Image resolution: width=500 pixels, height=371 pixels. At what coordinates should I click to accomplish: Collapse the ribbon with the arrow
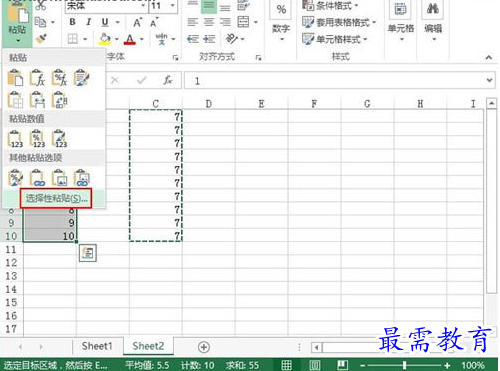point(489,57)
